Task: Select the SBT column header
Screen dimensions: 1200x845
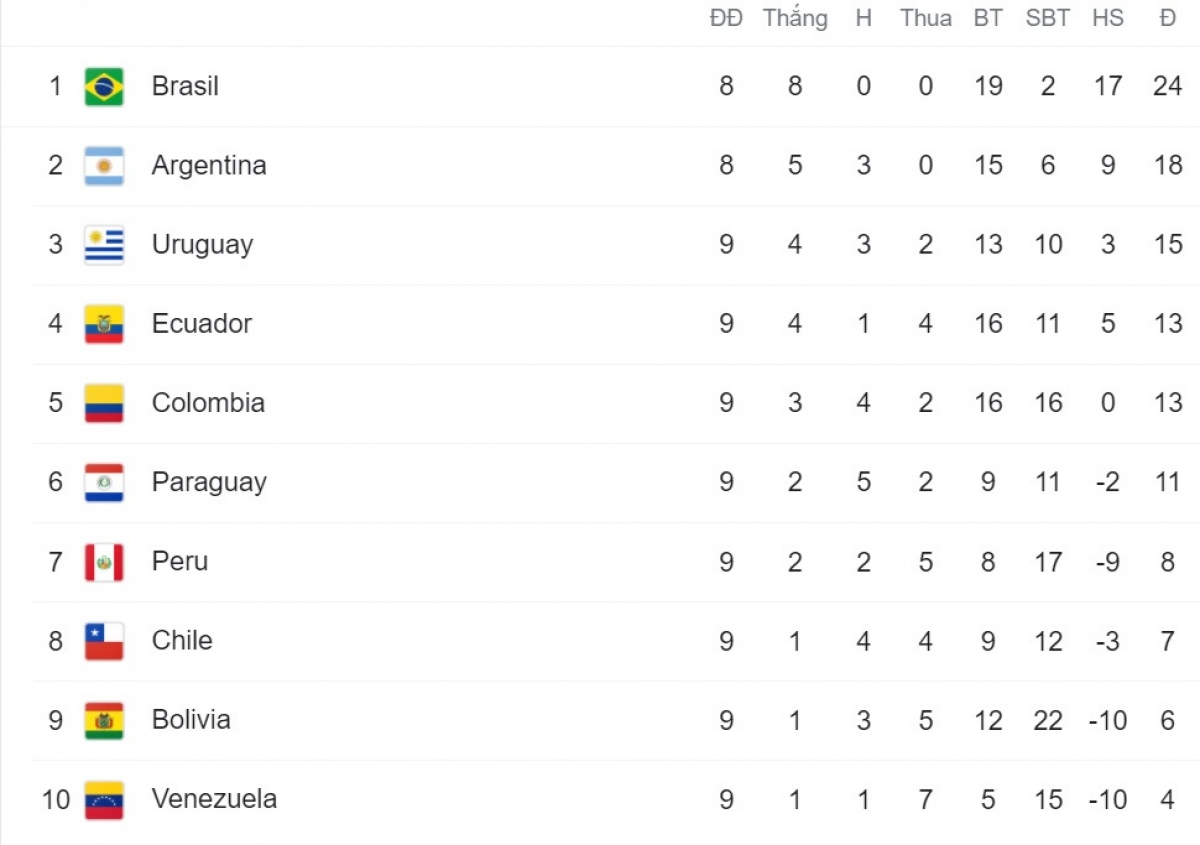Action: [x=1048, y=18]
